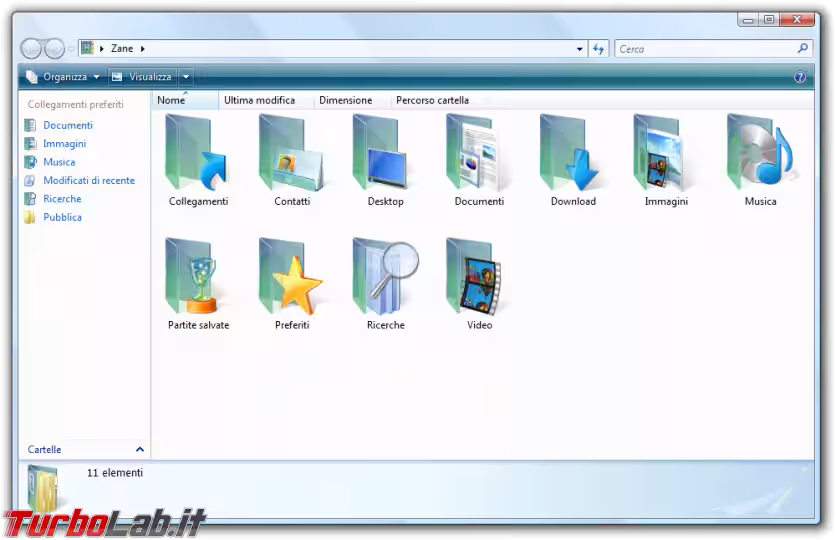The height and width of the screenshot is (540, 836).
Task: Click the refresh button beside address bar
Action: [x=599, y=48]
